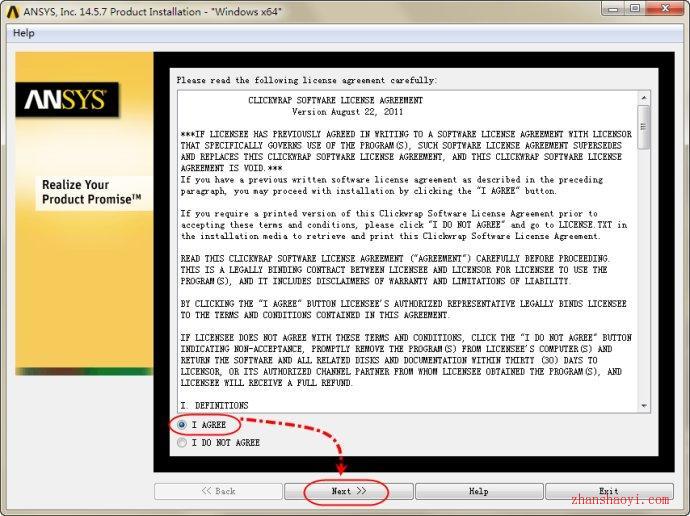Maximize the installer window
Viewport: 690px width, 516px height.
[635, 8]
